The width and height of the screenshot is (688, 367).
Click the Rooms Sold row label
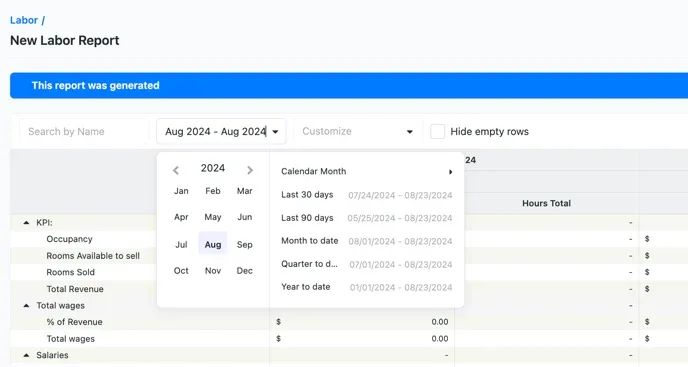point(71,272)
